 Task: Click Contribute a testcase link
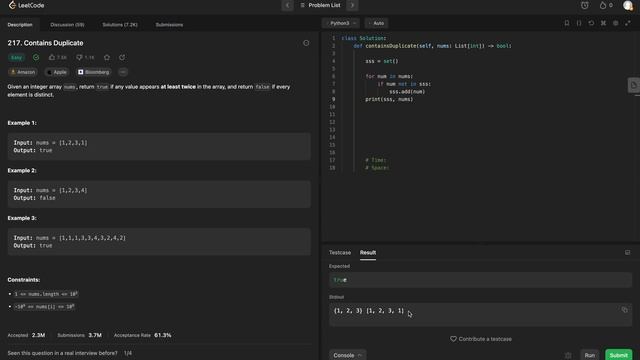click(x=481, y=339)
